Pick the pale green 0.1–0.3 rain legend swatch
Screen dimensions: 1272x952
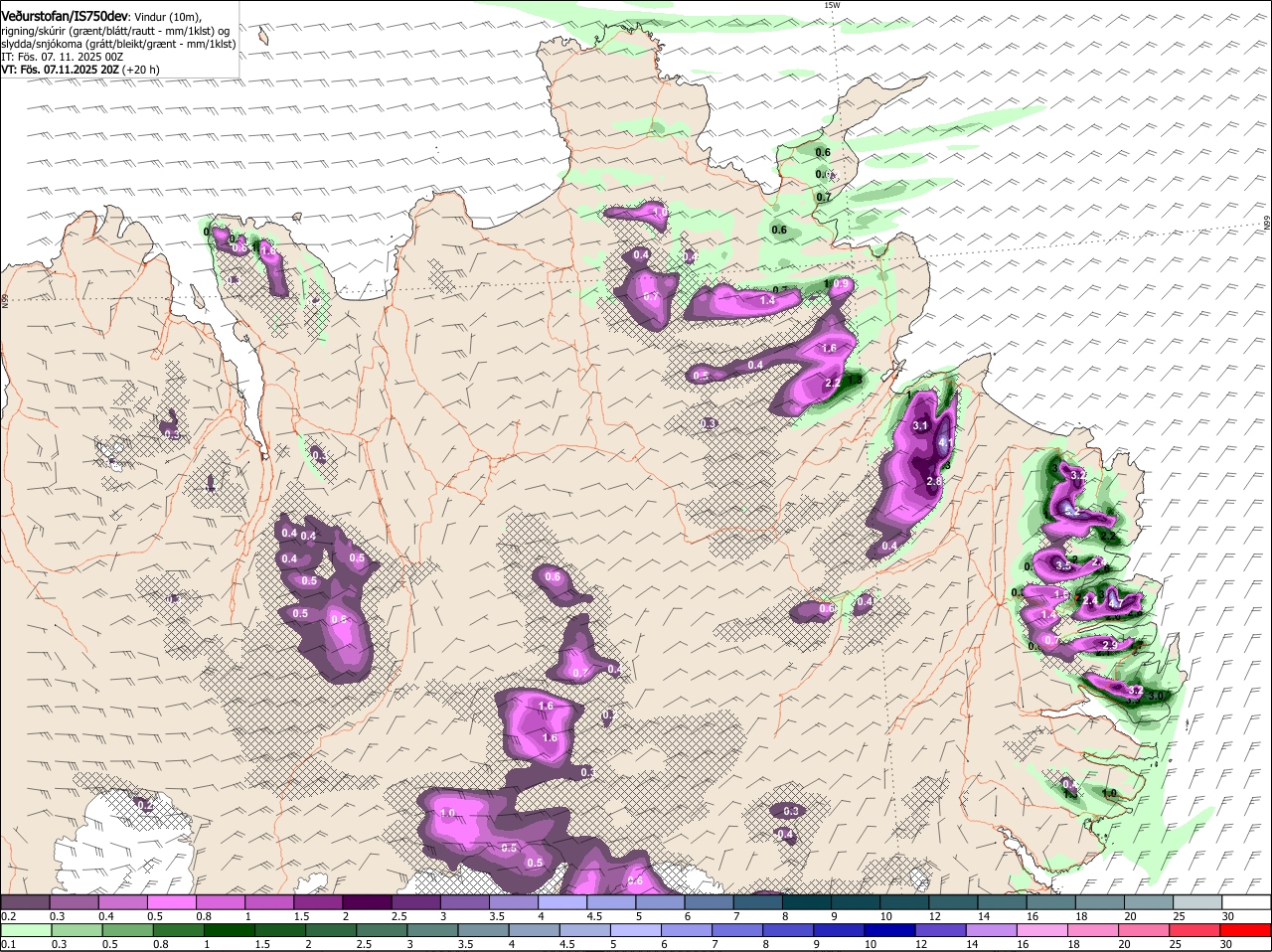tap(25, 931)
